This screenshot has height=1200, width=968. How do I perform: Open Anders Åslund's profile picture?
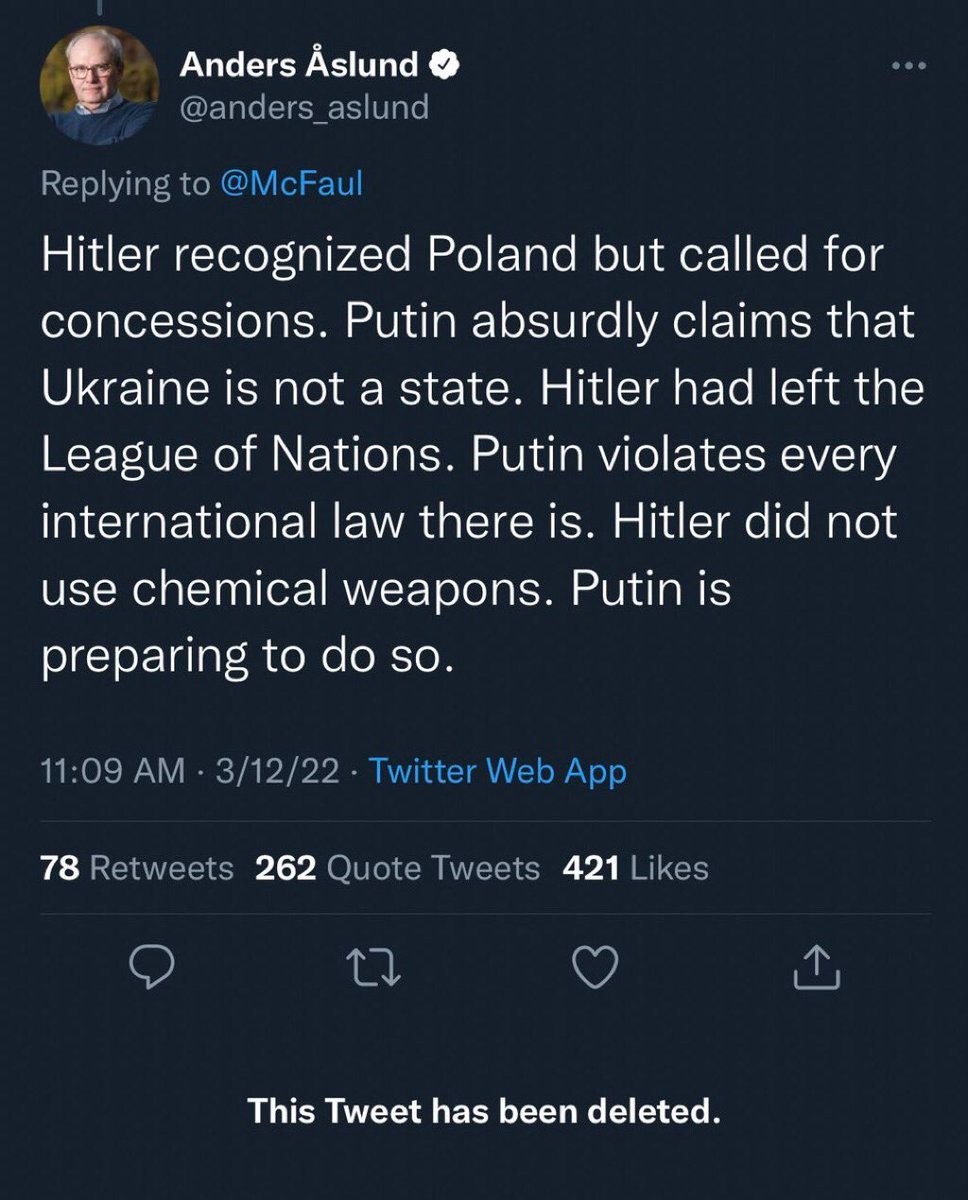tap(97, 86)
